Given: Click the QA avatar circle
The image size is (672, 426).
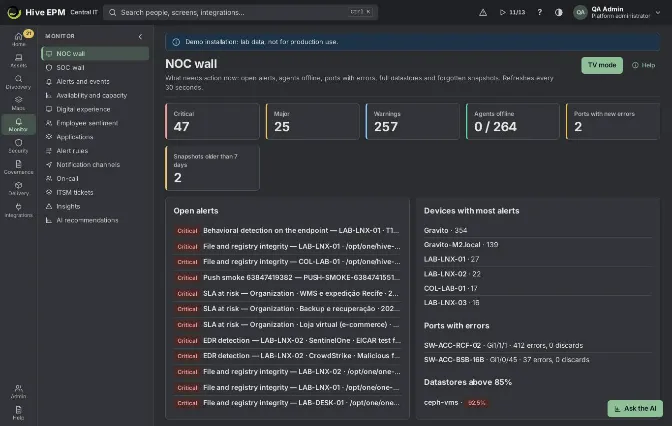Looking at the screenshot, I should (580, 12).
